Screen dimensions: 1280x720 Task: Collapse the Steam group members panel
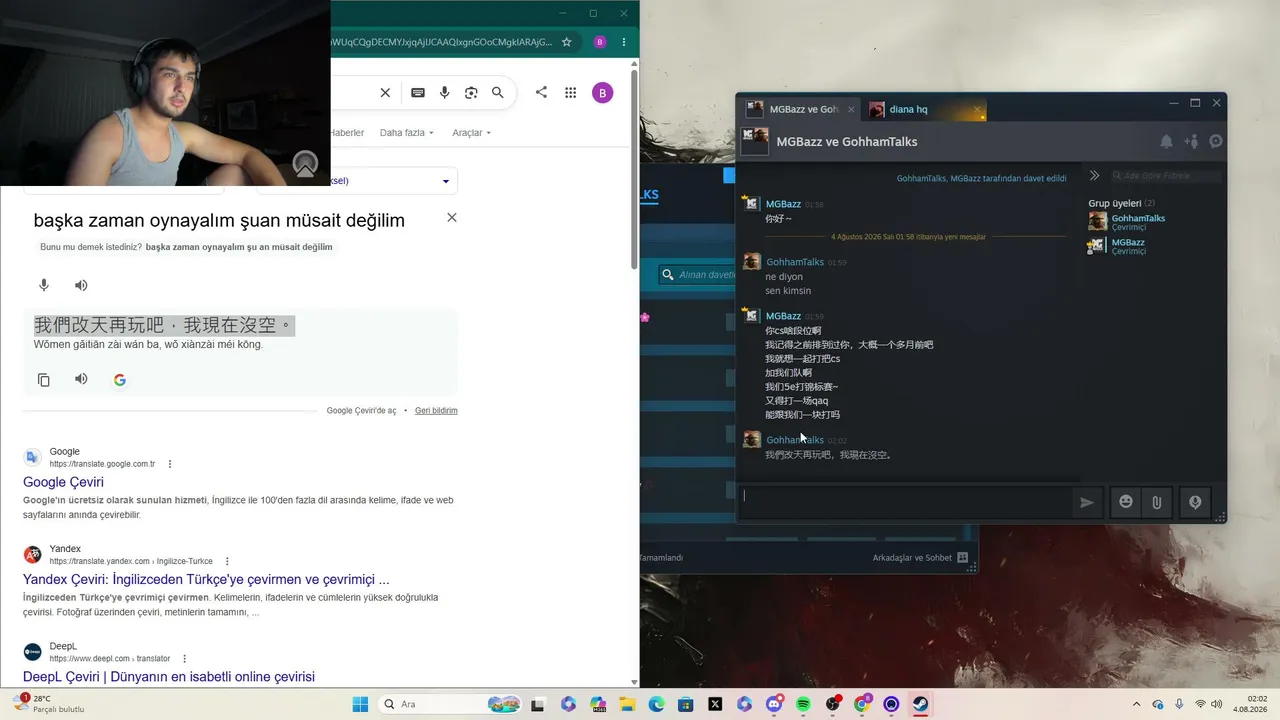pyautogui.click(x=1094, y=175)
